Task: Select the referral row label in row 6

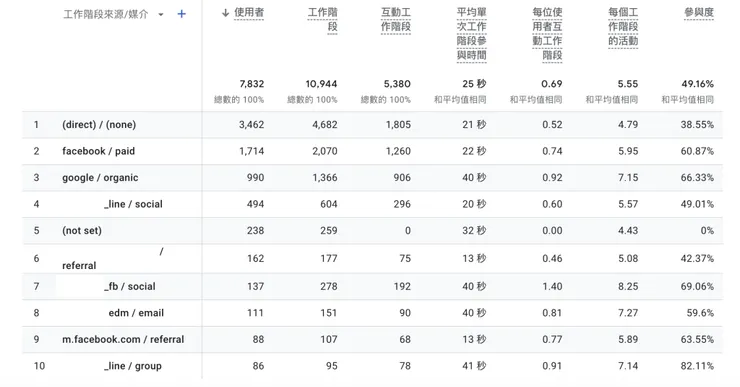Action: pyautogui.click(x=79, y=265)
